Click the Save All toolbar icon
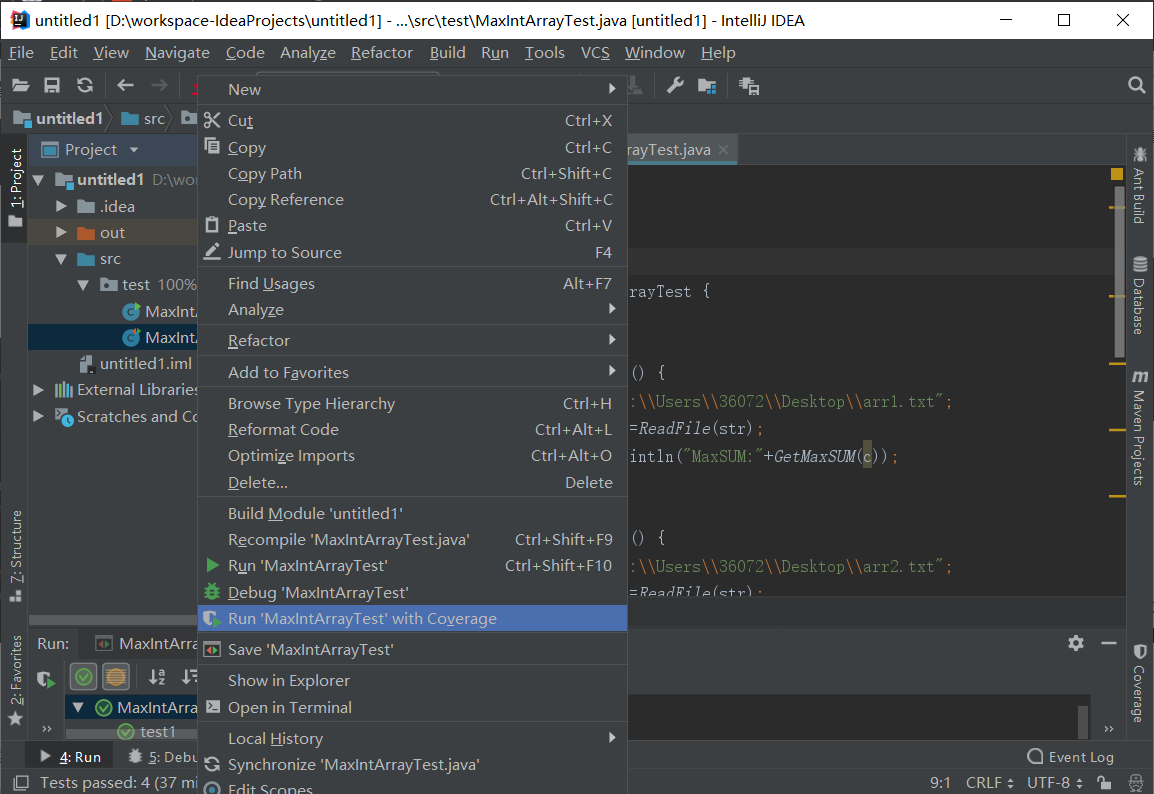The image size is (1154, 794). click(52, 86)
